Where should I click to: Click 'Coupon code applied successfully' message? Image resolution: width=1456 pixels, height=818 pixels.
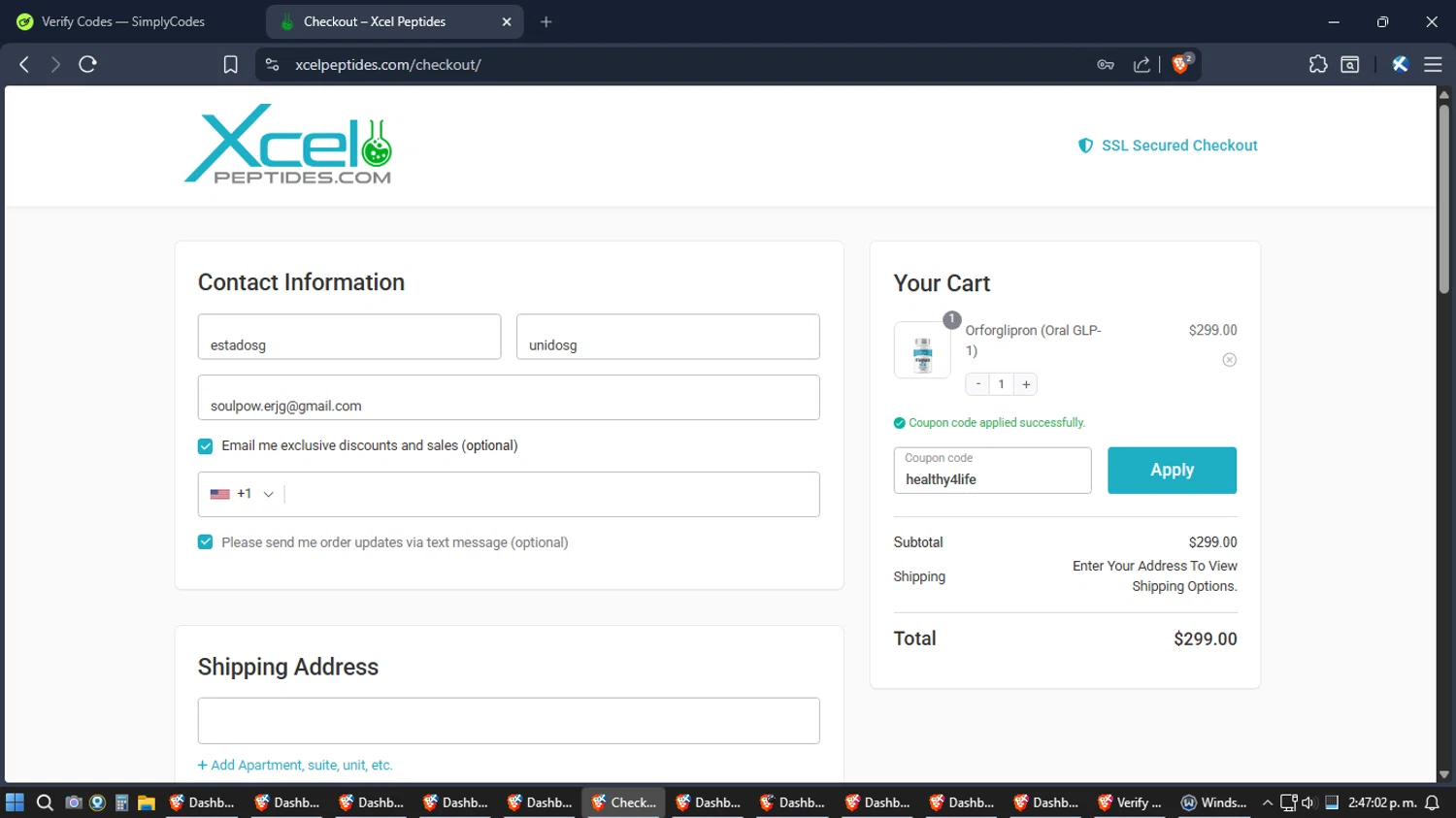[x=997, y=423]
